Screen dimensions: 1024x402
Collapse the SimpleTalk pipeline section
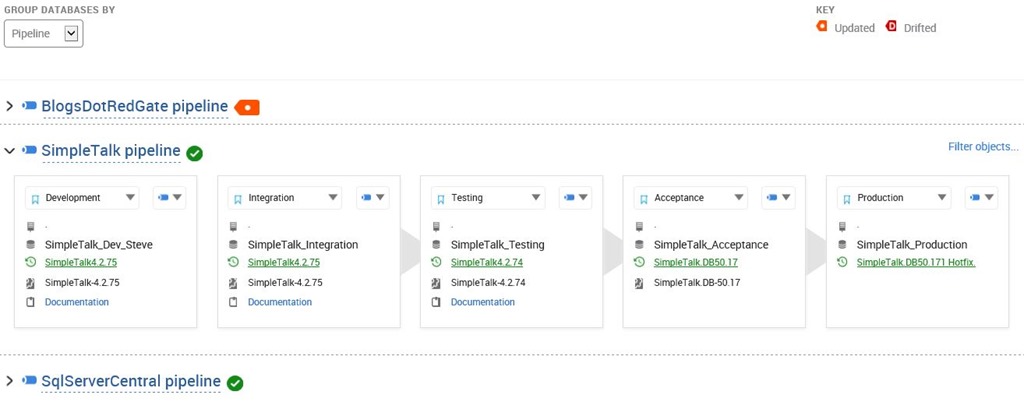(x=10, y=151)
